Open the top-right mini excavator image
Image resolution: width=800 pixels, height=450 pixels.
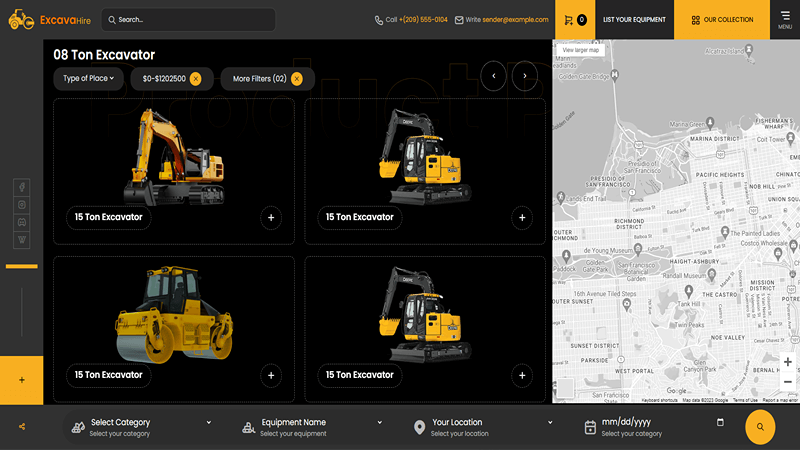425,156
